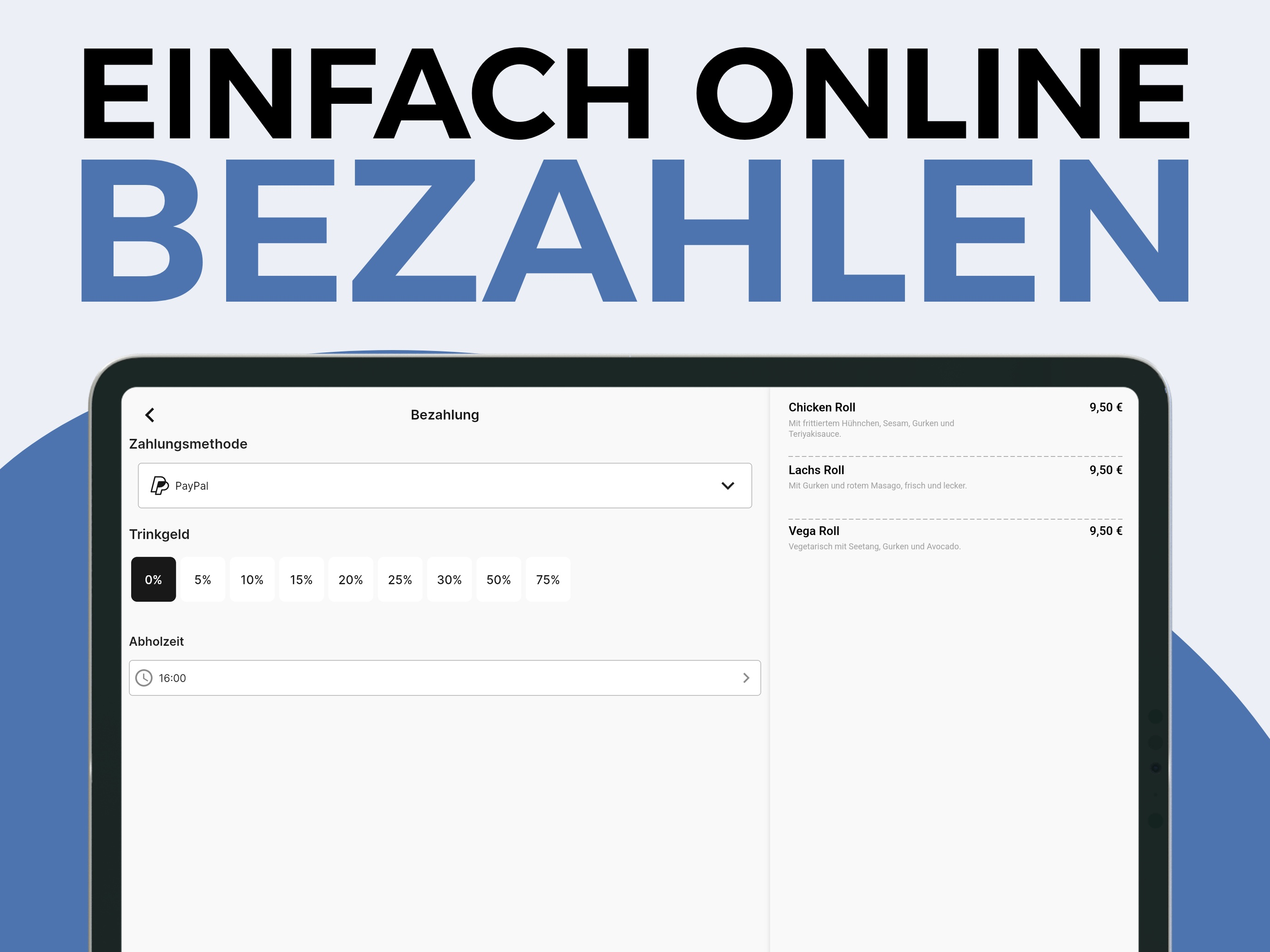Click the Chicken Roll price 9,50 €
Image resolution: width=1270 pixels, height=952 pixels.
[1106, 407]
